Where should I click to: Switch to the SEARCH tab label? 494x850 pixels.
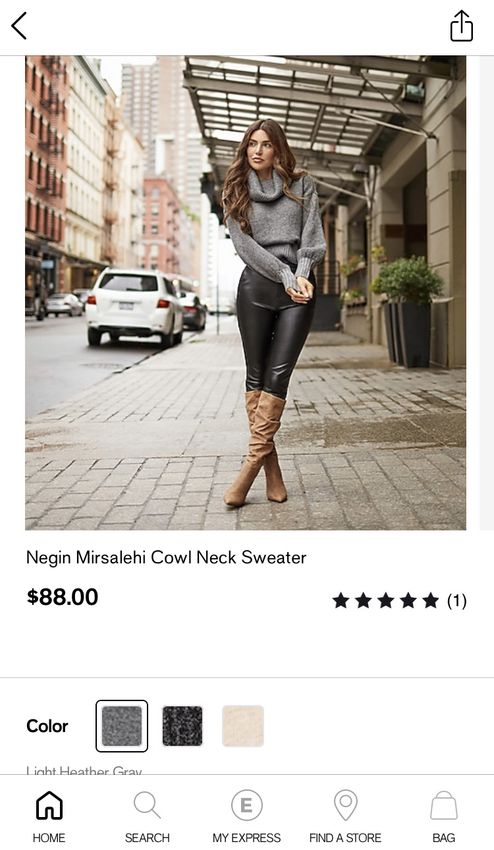147,838
